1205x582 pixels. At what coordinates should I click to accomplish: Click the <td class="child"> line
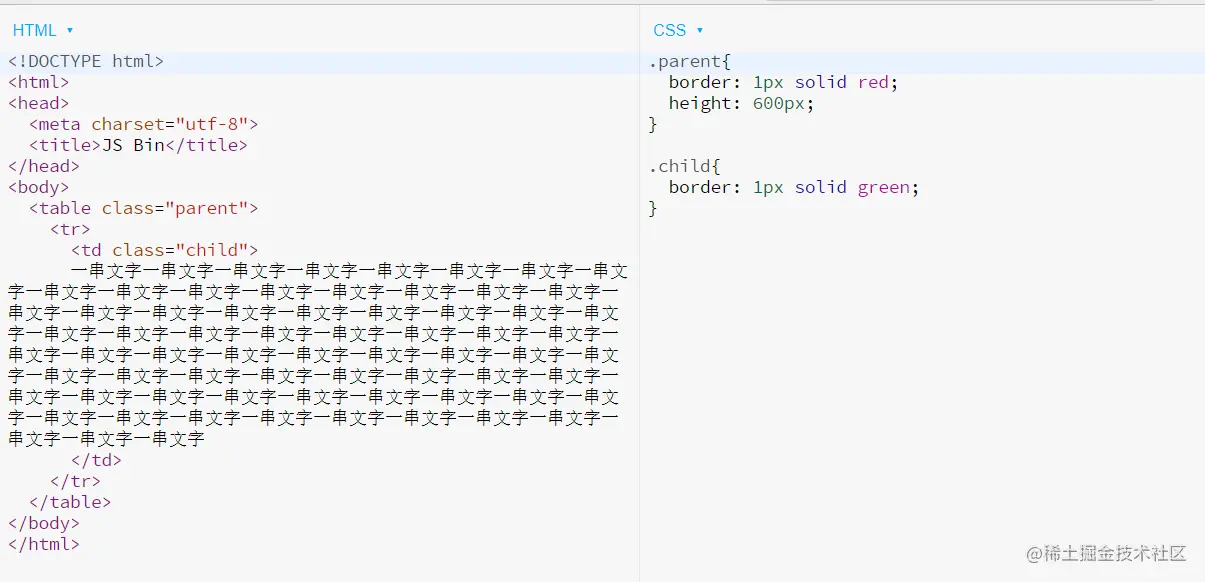tap(165, 250)
